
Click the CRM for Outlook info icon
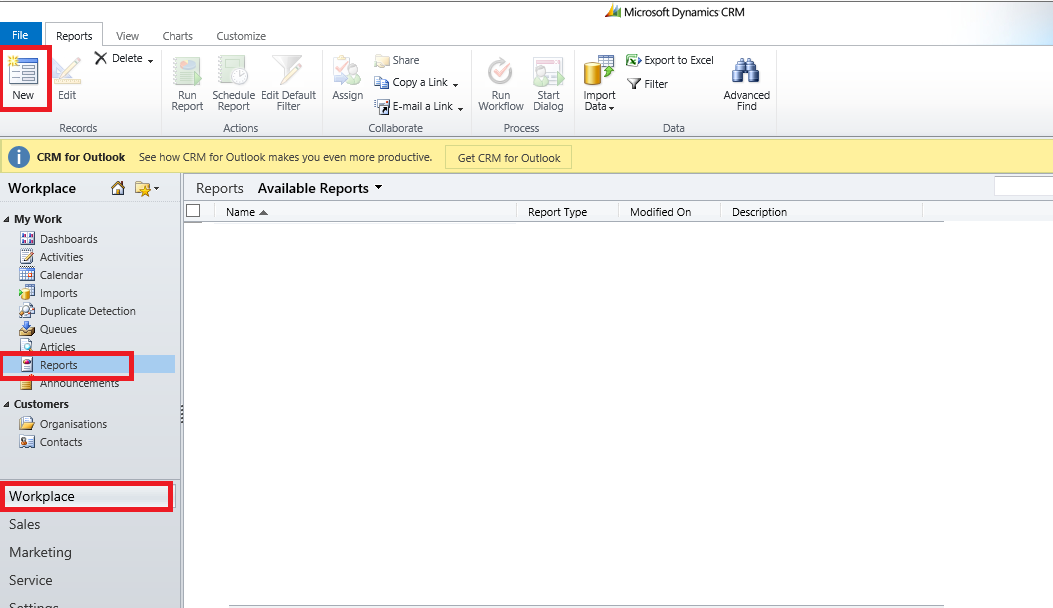19,157
